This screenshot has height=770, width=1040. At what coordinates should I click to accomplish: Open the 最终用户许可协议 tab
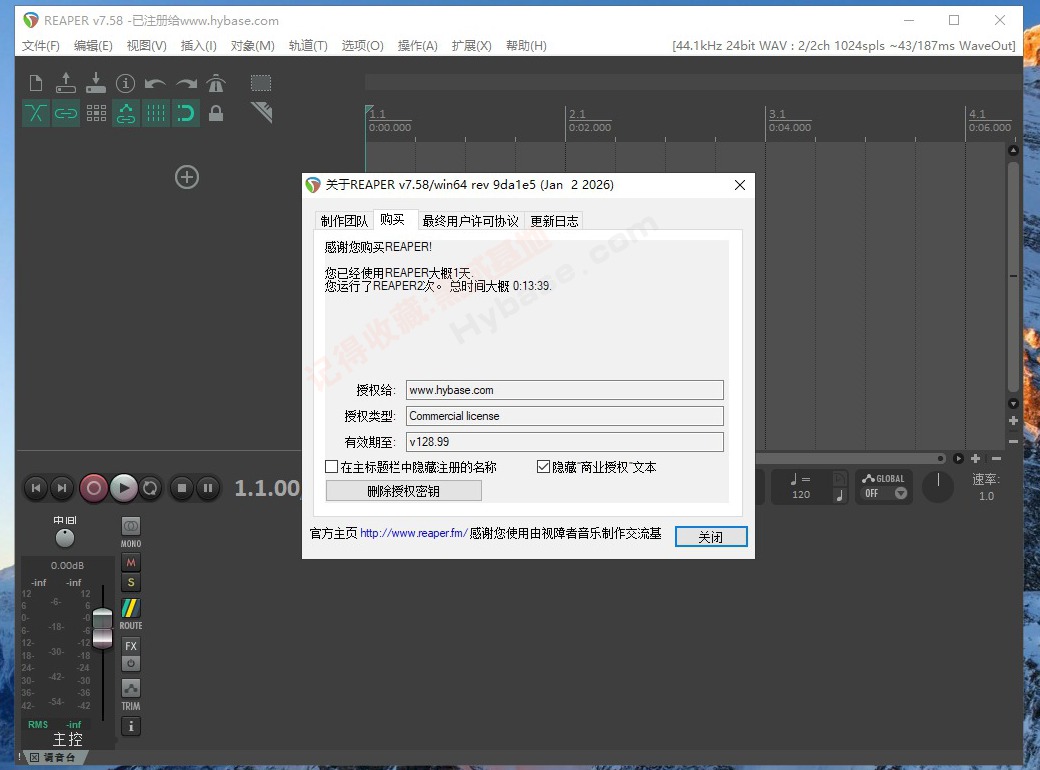coord(470,221)
